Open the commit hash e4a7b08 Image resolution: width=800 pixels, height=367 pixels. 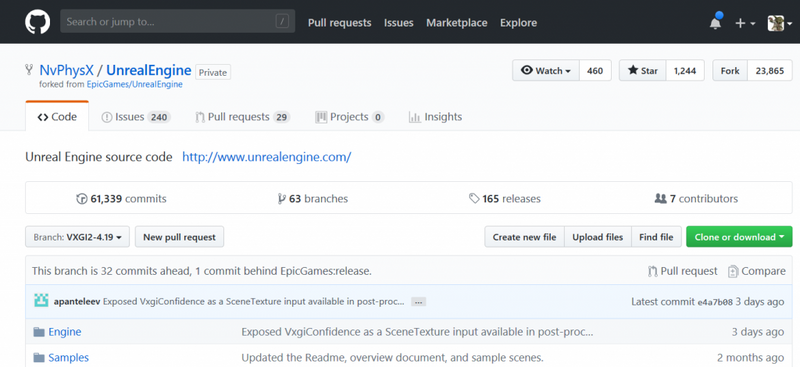[x=715, y=302]
